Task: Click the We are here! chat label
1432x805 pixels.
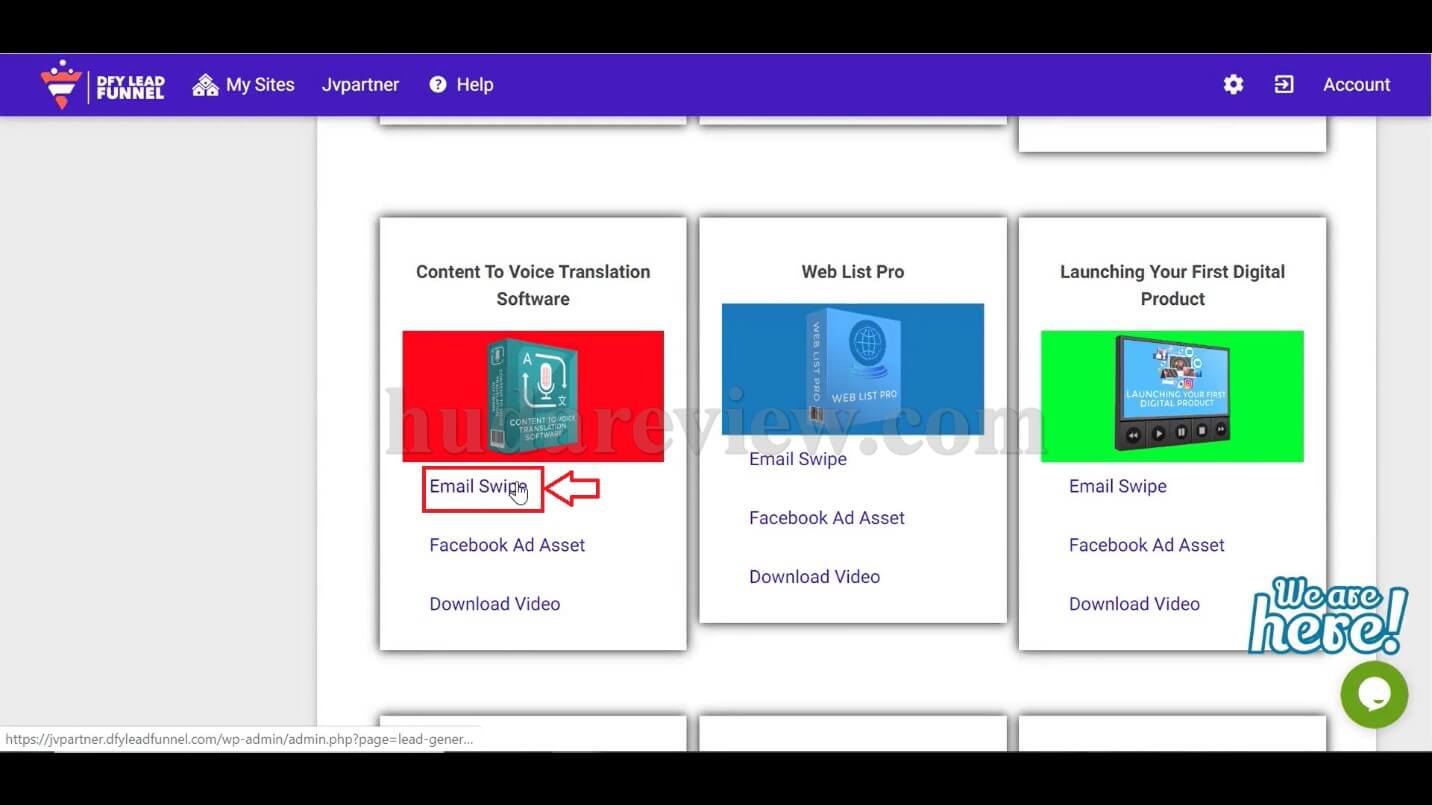Action: [1329, 617]
